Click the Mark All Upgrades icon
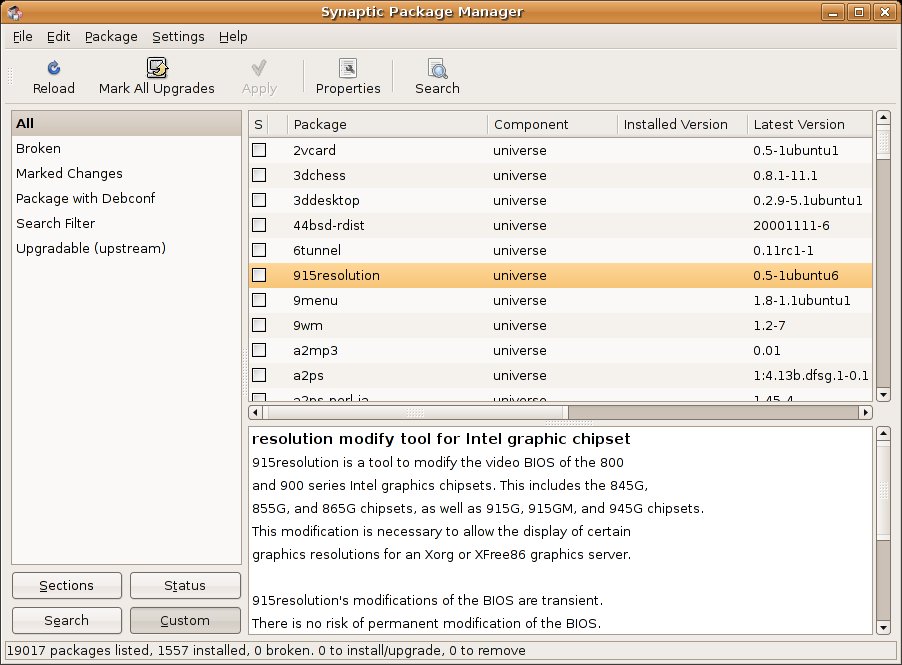The image size is (902, 665). tap(156, 68)
